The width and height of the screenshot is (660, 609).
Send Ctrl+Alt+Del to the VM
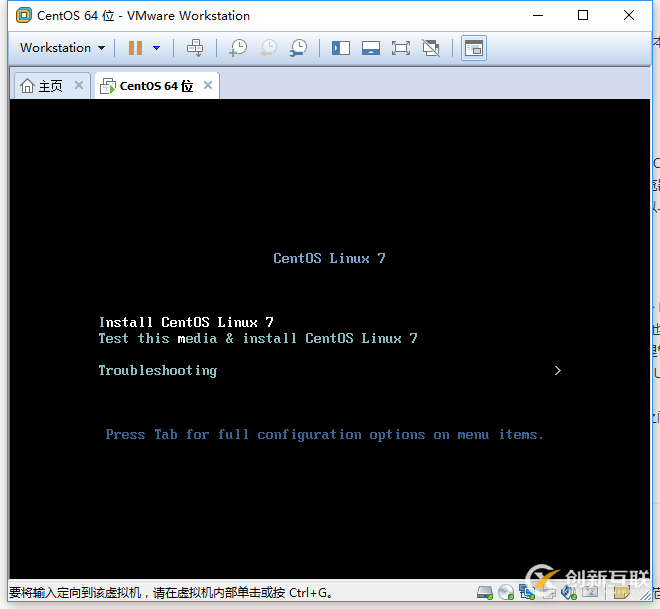pos(195,48)
